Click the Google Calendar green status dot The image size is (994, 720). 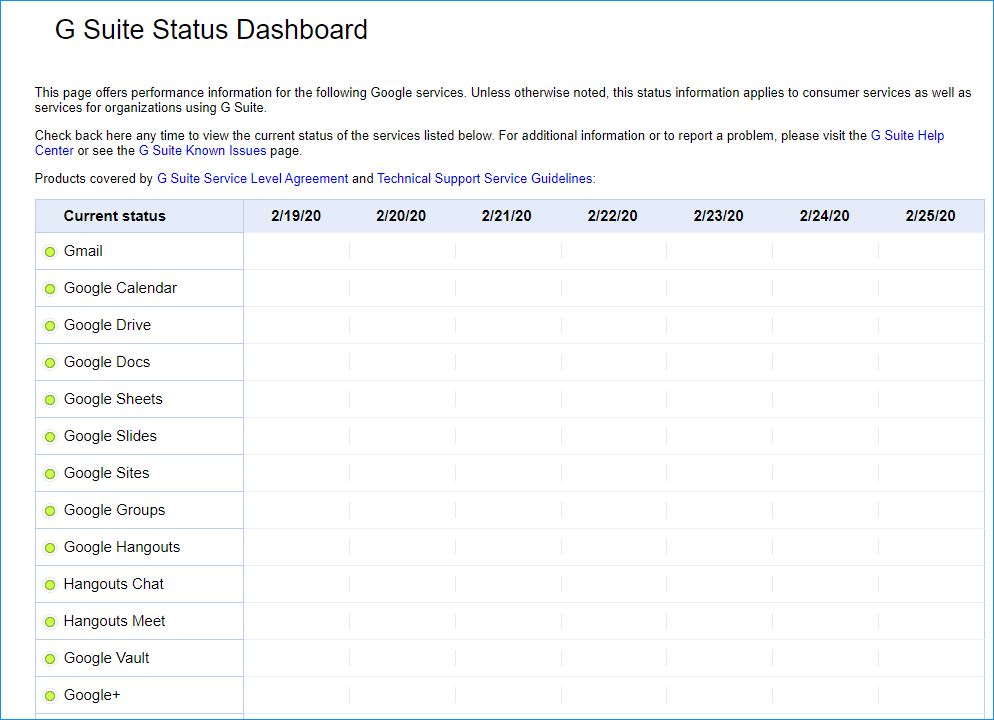point(50,289)
